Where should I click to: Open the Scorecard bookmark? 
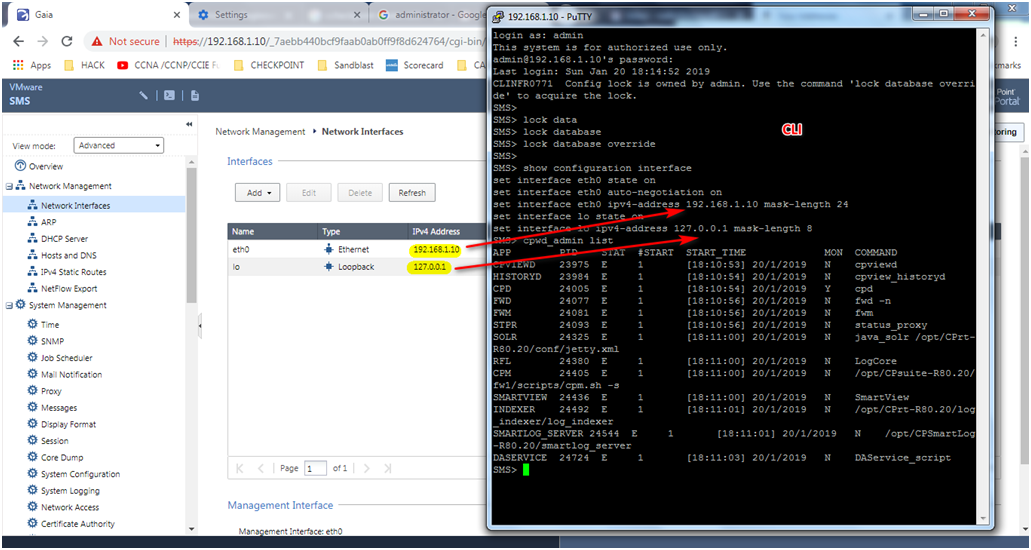tap(415, 65)
